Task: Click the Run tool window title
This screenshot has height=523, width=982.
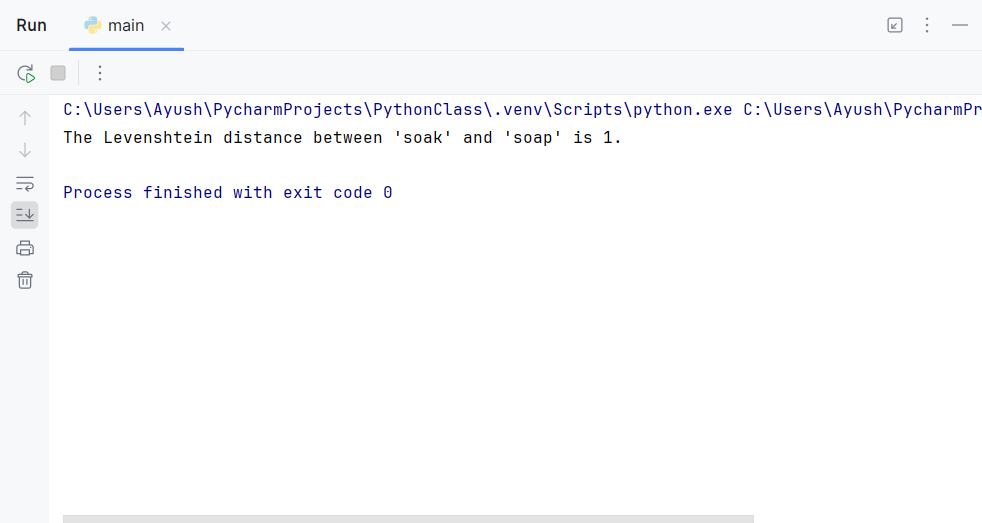Action: 31,26
